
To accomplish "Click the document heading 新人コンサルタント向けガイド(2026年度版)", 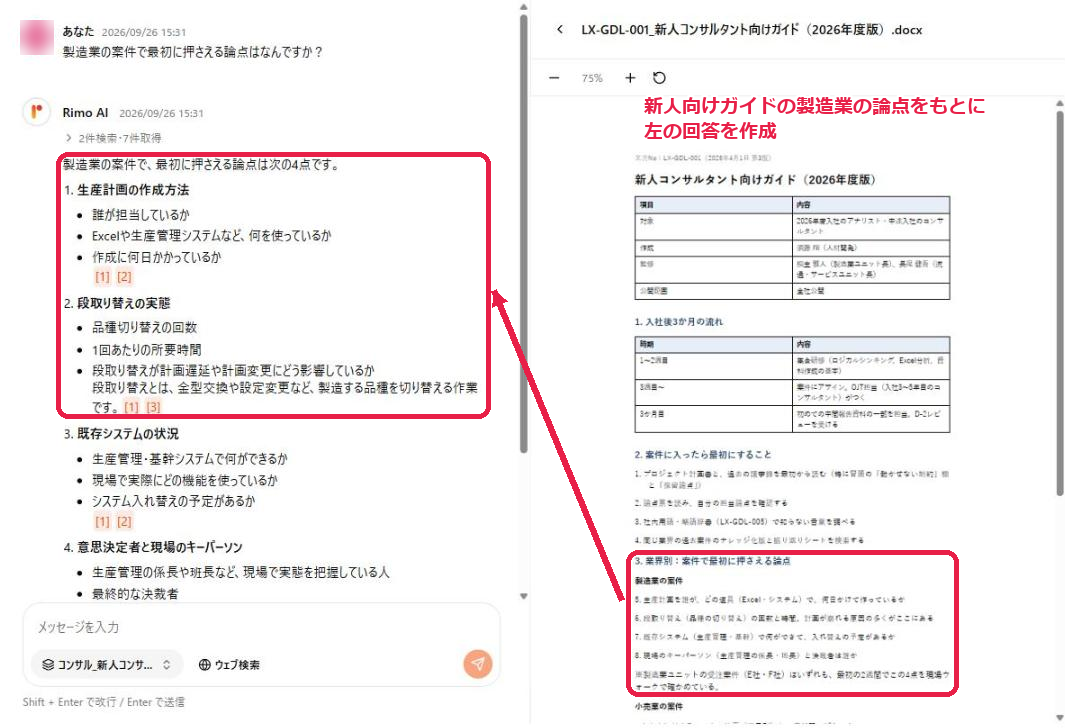I will coord(755,179).
